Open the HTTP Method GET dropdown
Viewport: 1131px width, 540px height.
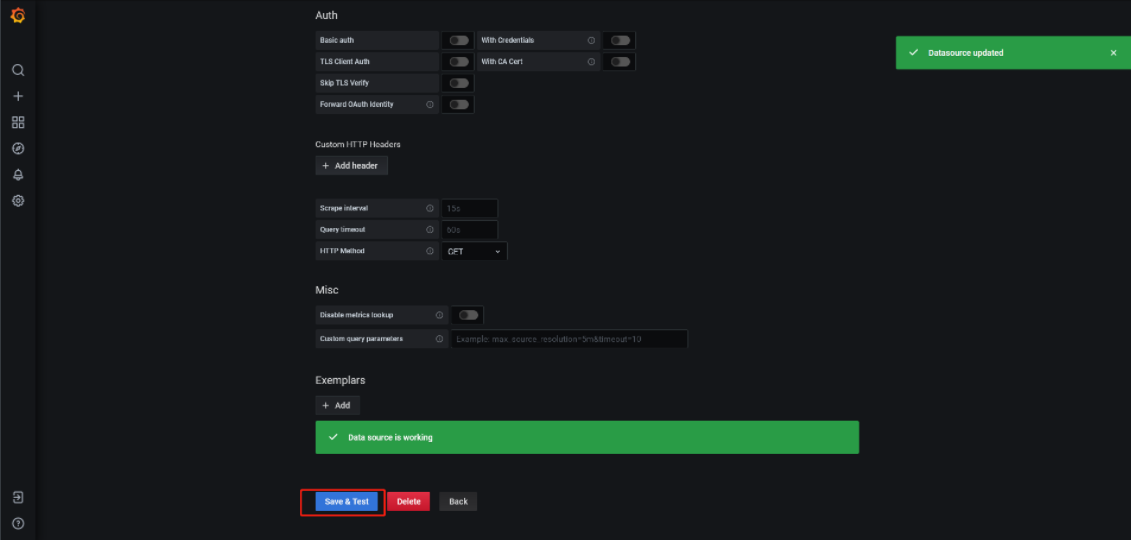click(475, 252)
